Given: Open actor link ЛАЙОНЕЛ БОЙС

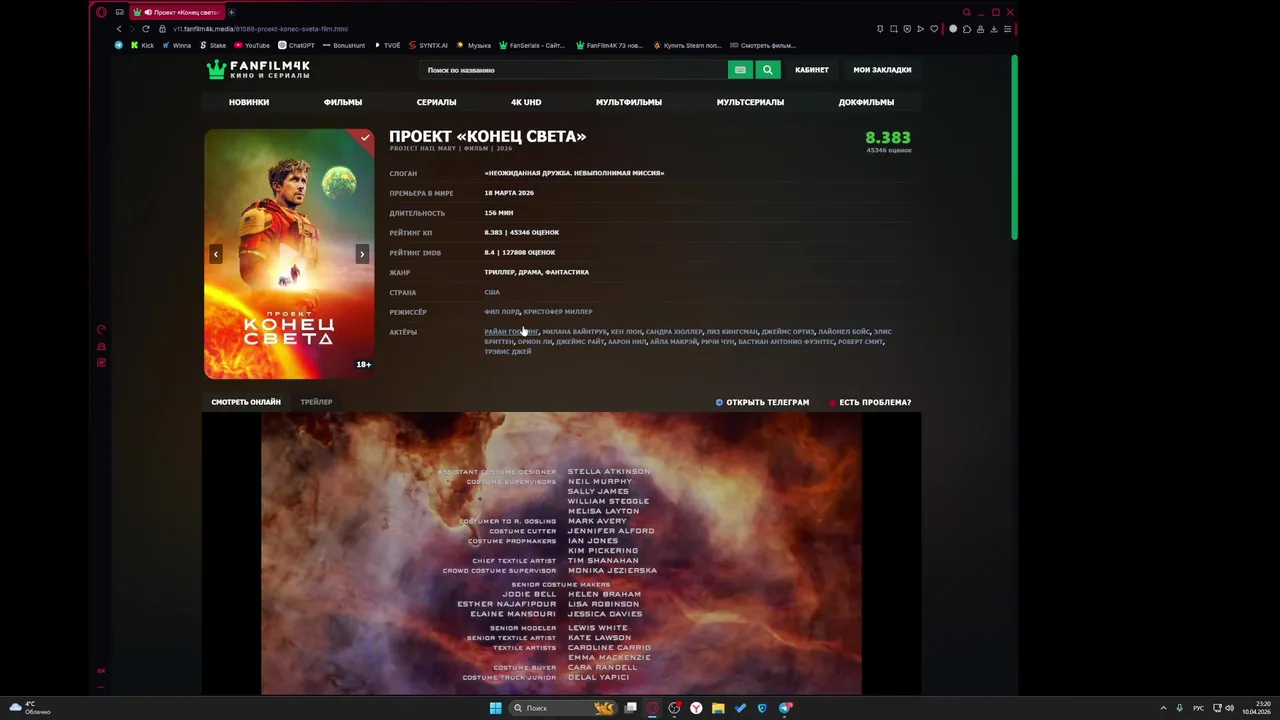Looking at the screenshot, I should pos(844,332).
